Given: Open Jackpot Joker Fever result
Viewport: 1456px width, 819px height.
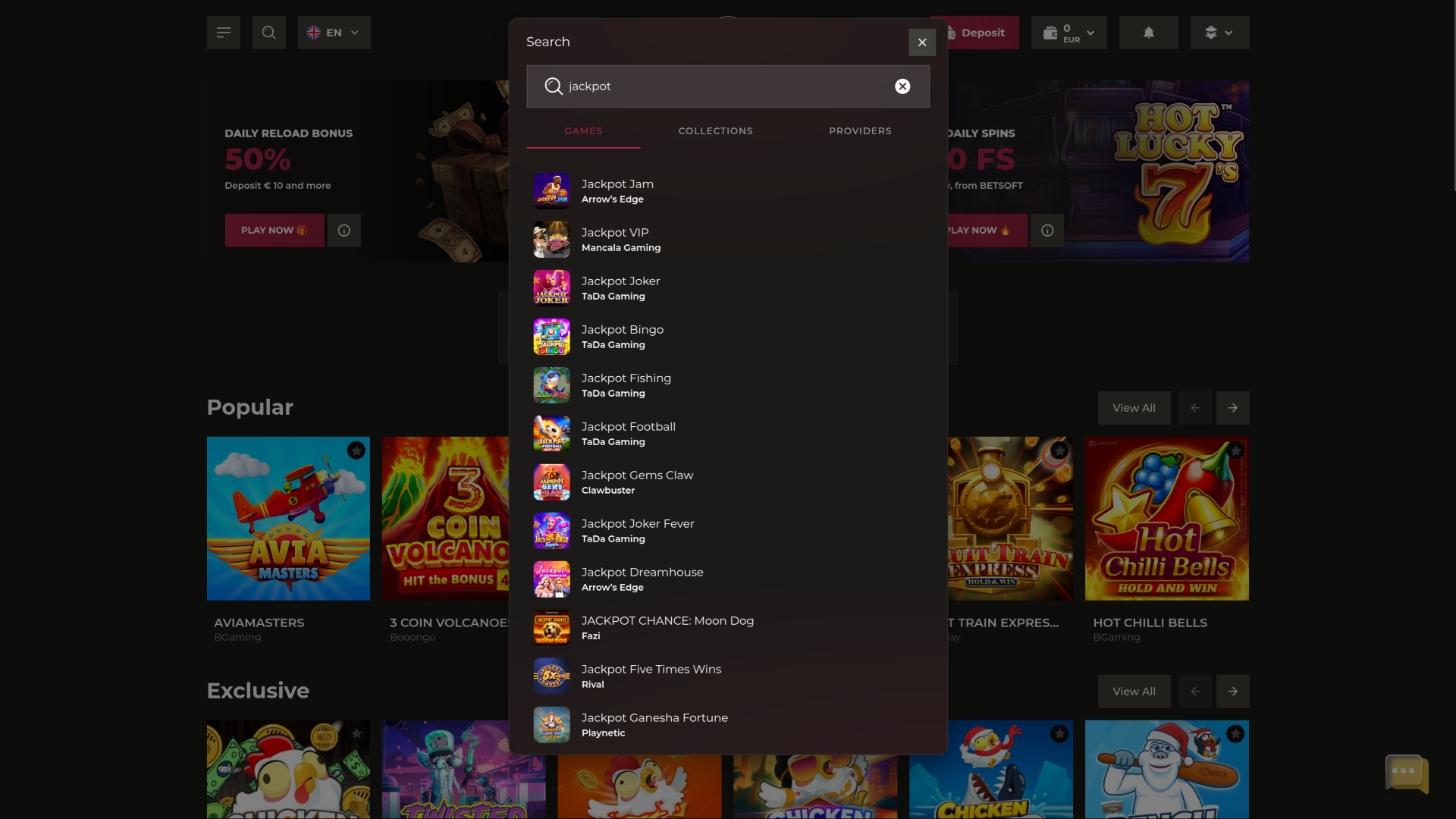Looking at the screenshot, I should point(728,531).
